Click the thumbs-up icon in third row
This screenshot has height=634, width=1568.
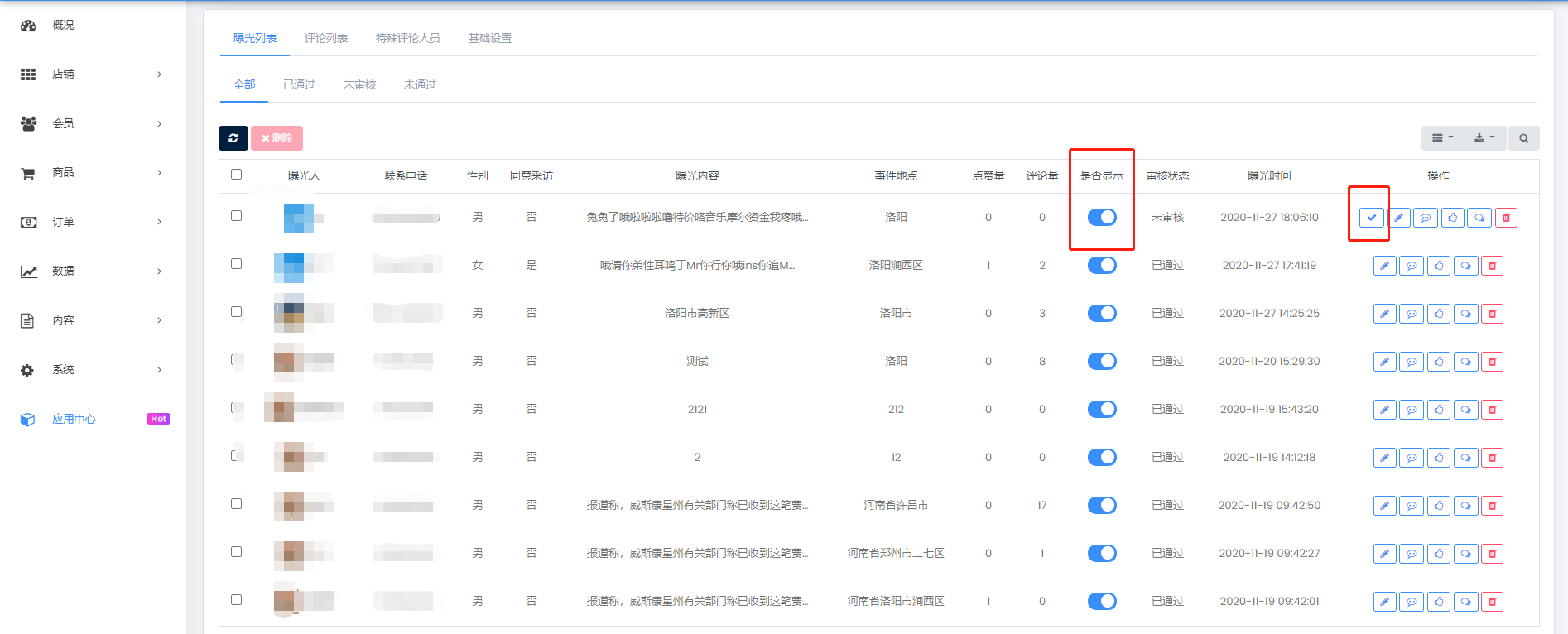pyautogui.click(x=1439, y=314)
